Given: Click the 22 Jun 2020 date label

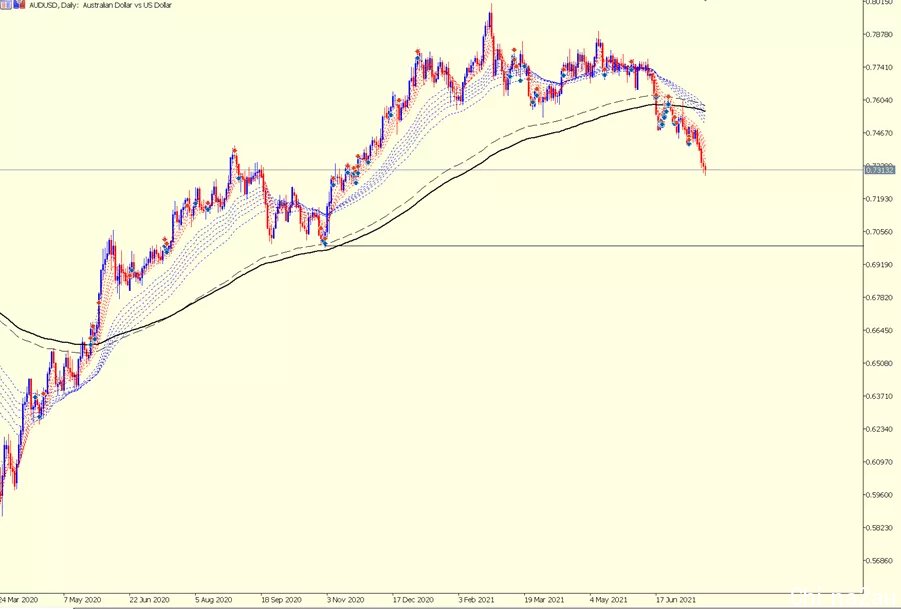Looking at the screenshot, I should [x=149, y=600].
